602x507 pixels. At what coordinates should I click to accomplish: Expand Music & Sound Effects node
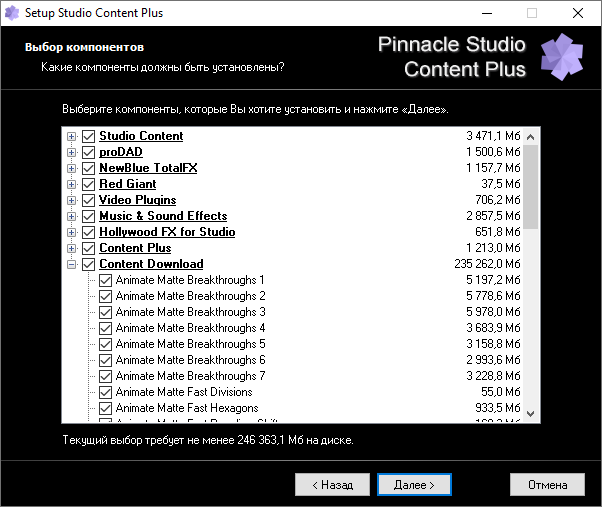(x=71, y=216)
